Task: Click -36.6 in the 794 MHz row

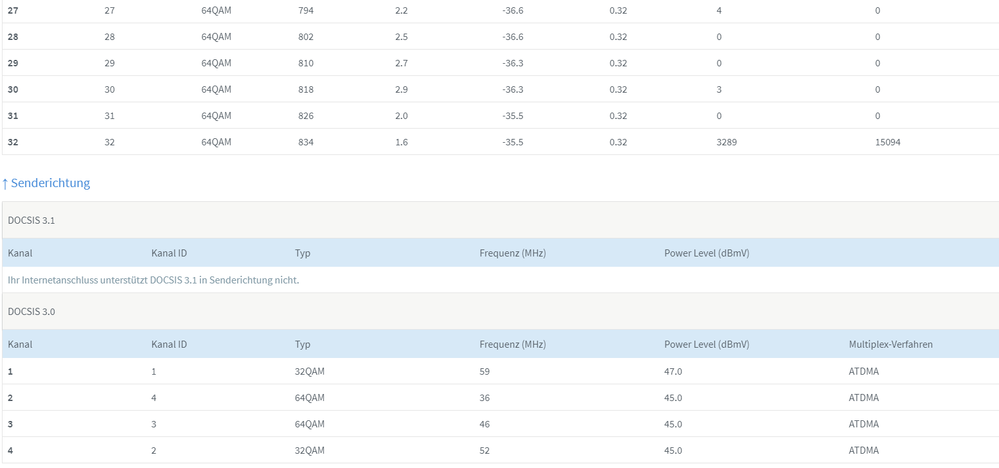Action: click(x=513, y=11)
